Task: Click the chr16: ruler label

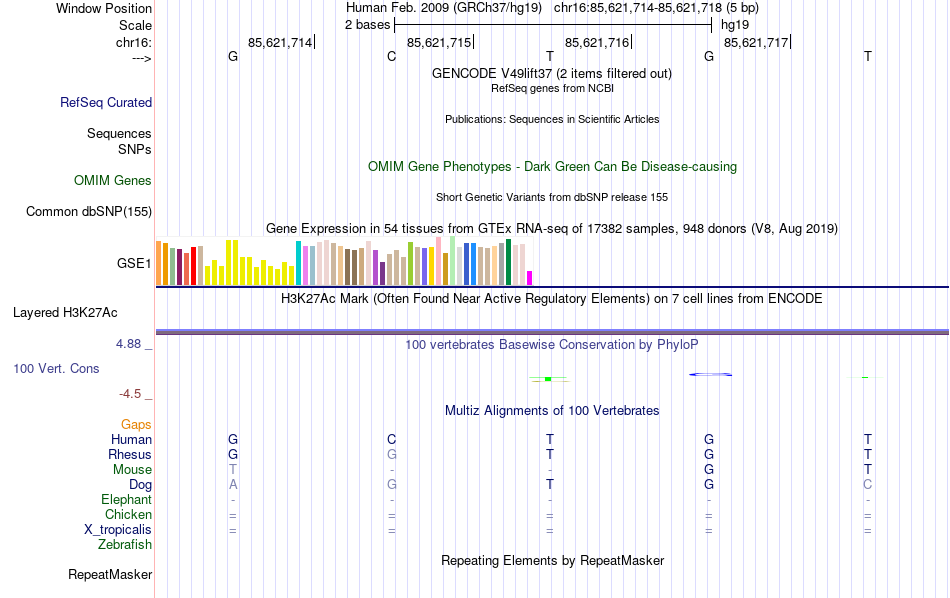Action: (134, 42)
